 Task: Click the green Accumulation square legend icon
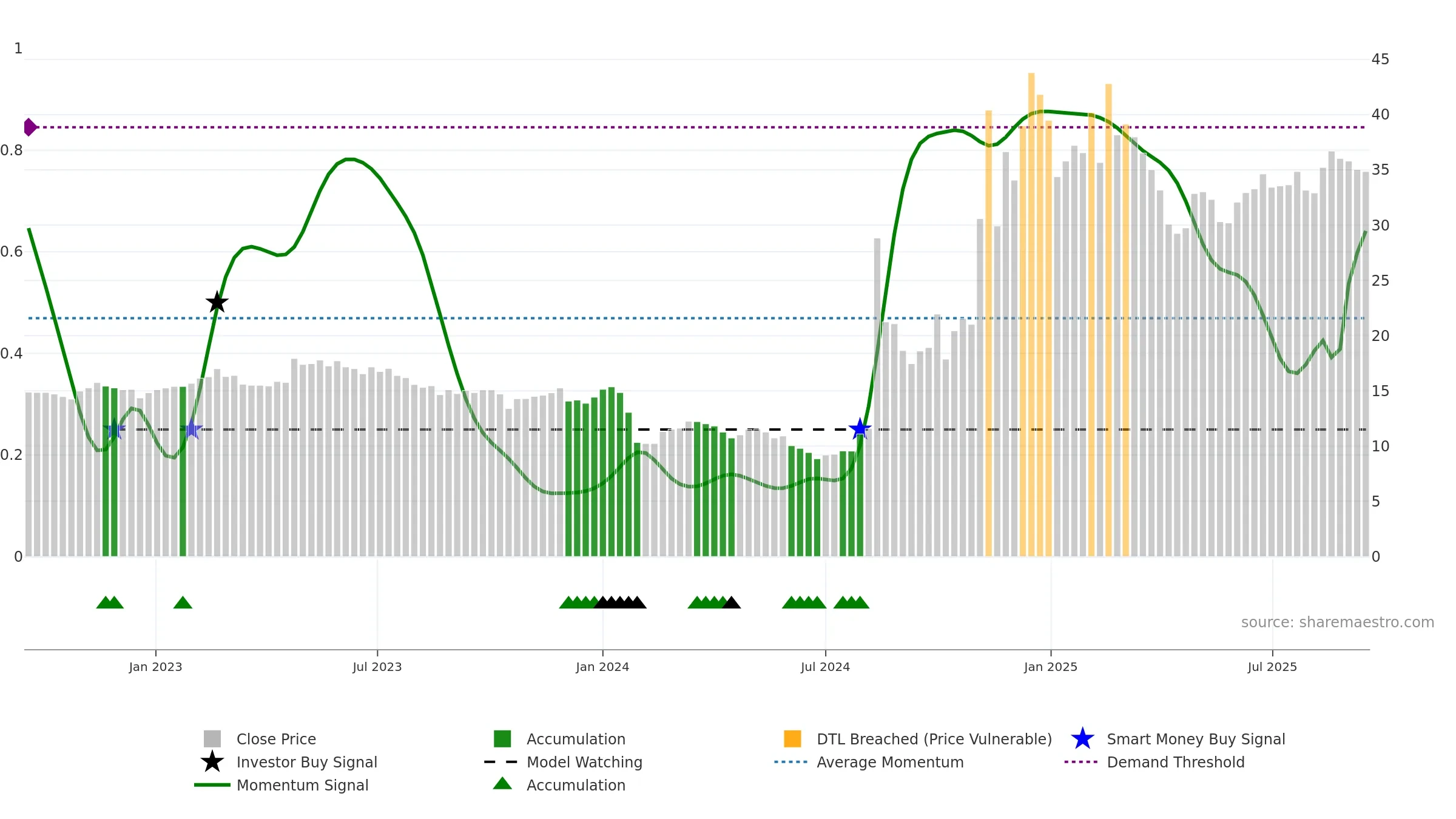[x=502, y=739]
